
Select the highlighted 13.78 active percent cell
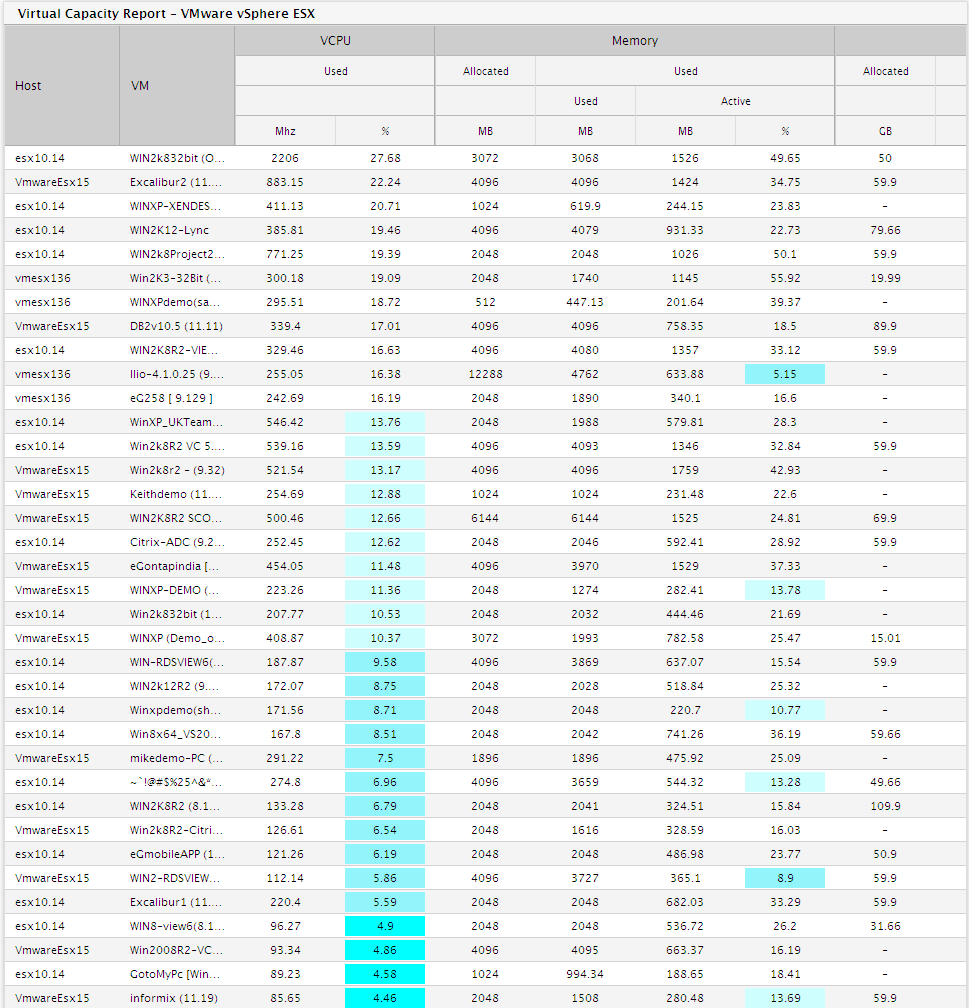click(784, 590)
